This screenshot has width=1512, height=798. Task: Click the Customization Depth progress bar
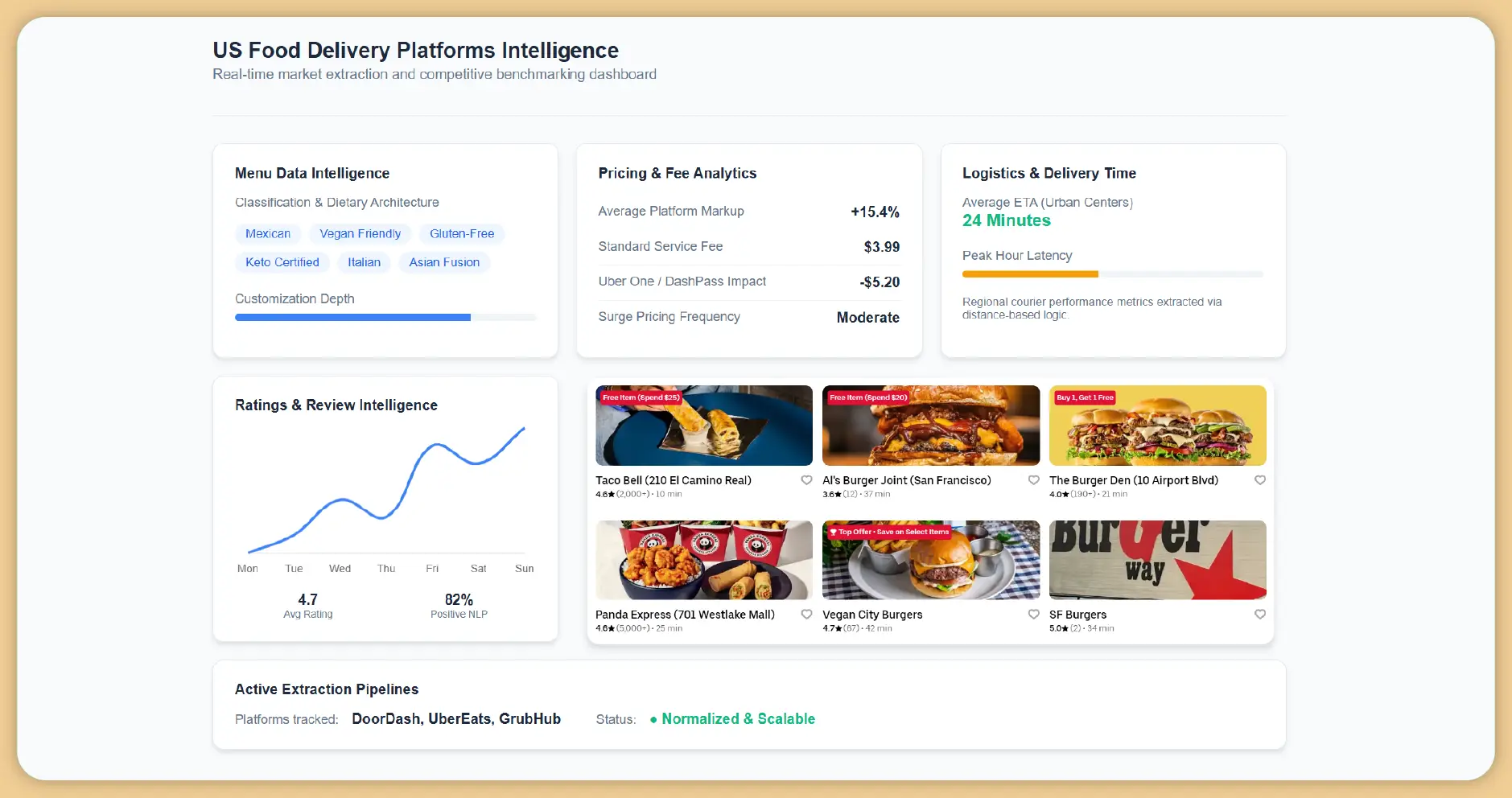click(x=385, y=318)
